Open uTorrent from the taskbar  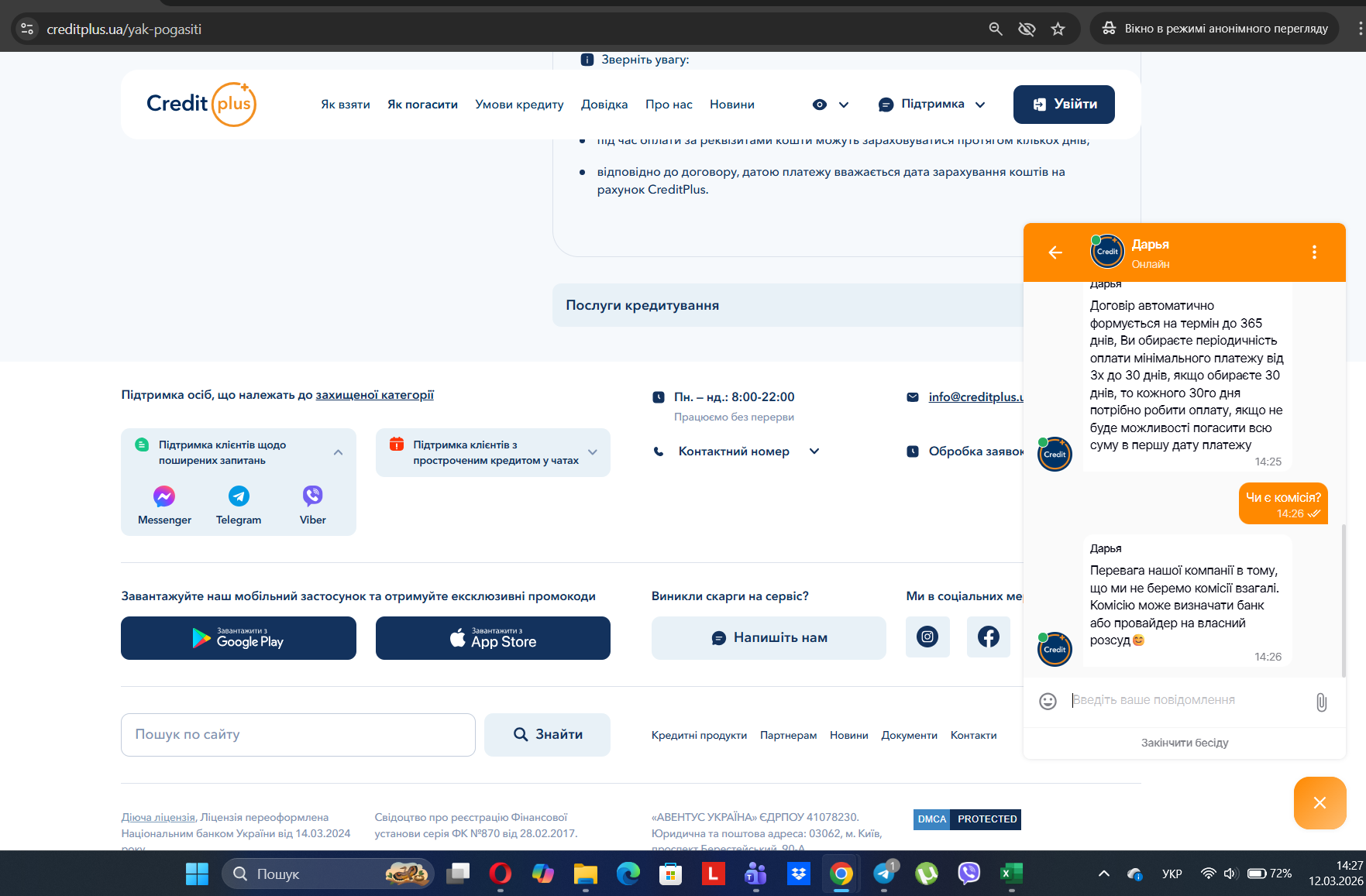927,874
